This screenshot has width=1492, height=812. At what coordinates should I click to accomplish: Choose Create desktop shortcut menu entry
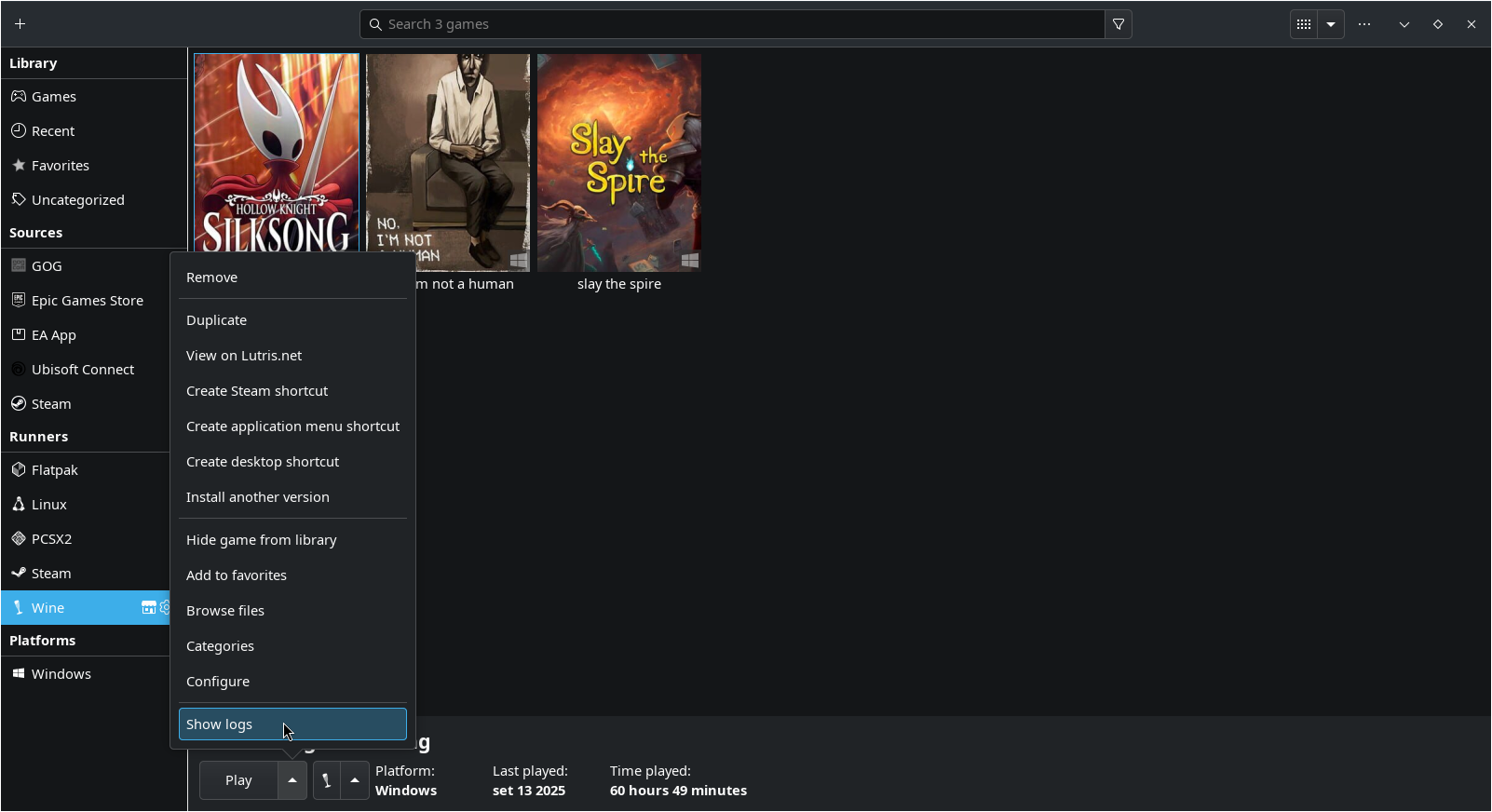pos(263,462)
